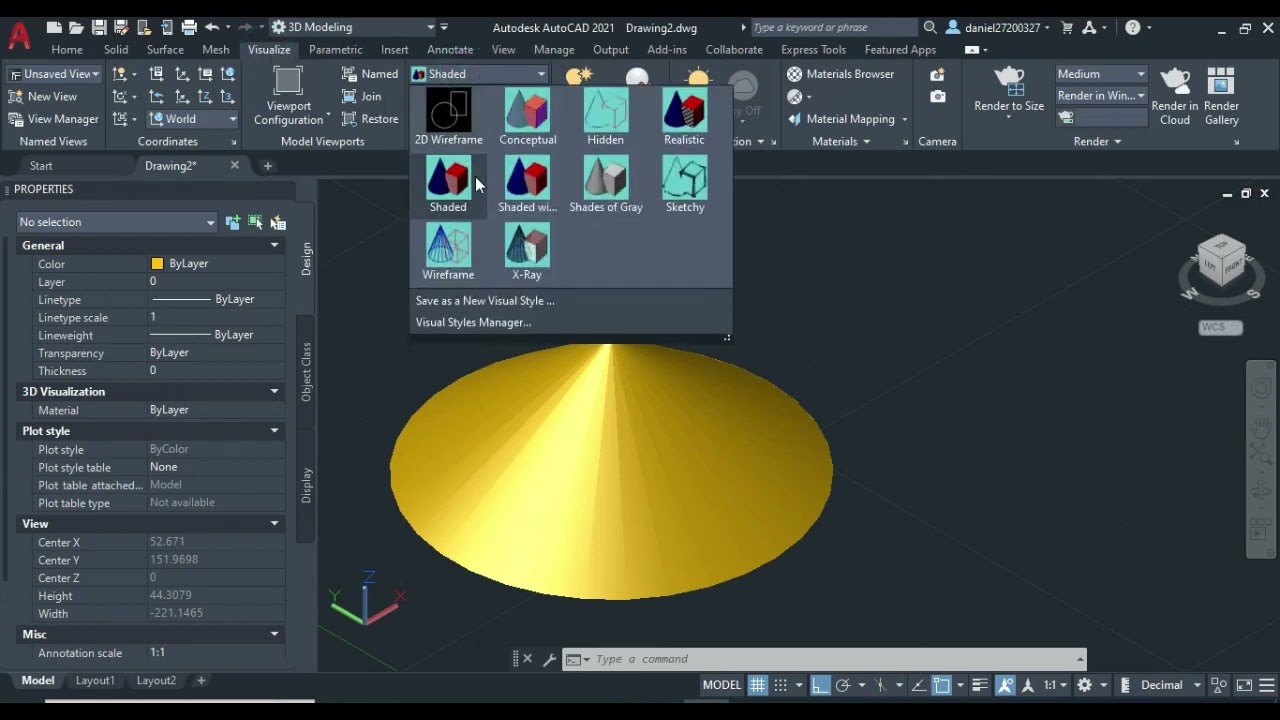Choose the Conceptual visual style

click(527, 117)
